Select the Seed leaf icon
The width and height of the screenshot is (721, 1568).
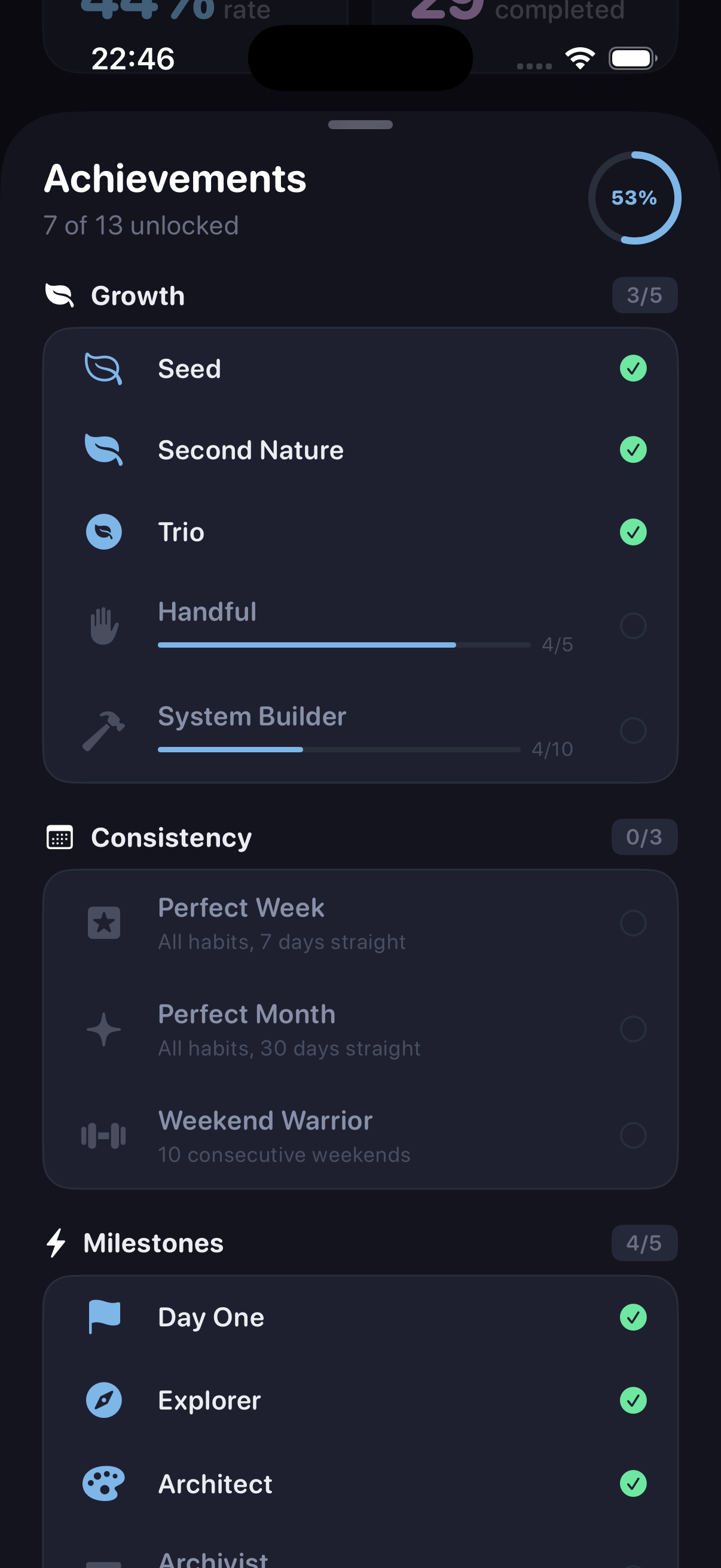tap(103, 368)
